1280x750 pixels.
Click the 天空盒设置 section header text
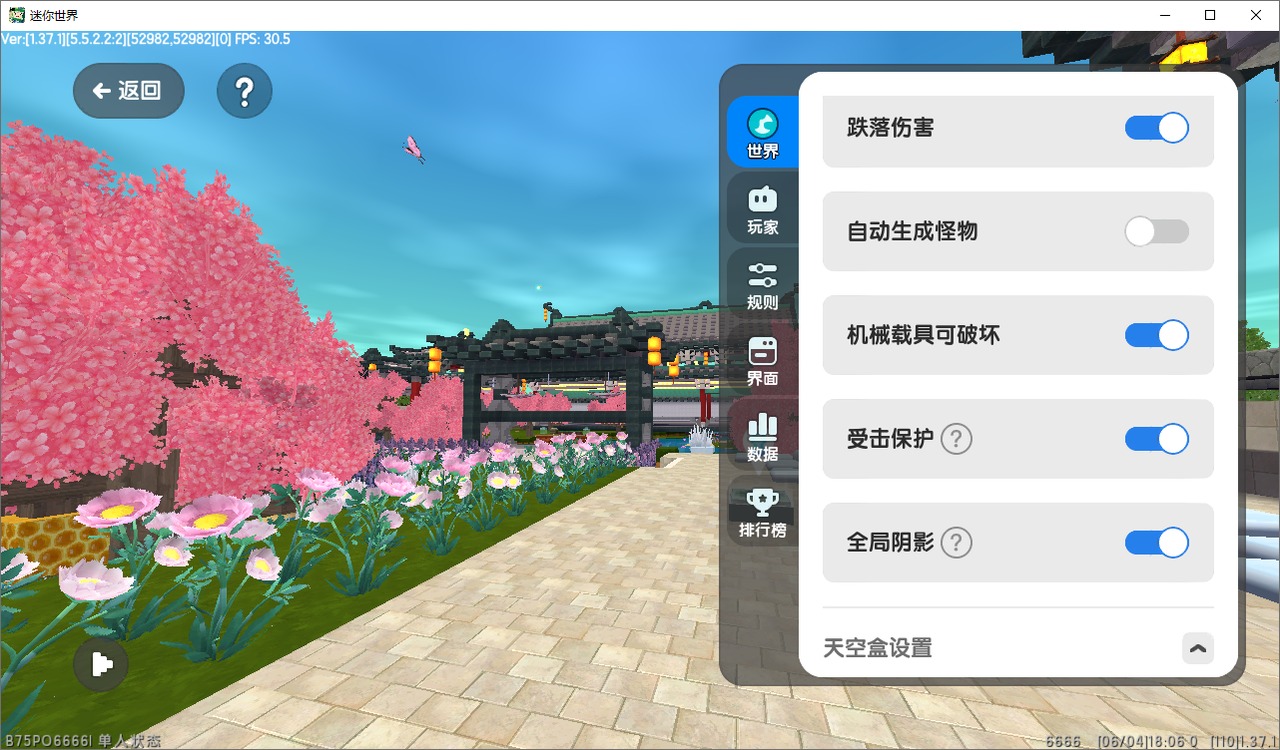coord(878,648)
